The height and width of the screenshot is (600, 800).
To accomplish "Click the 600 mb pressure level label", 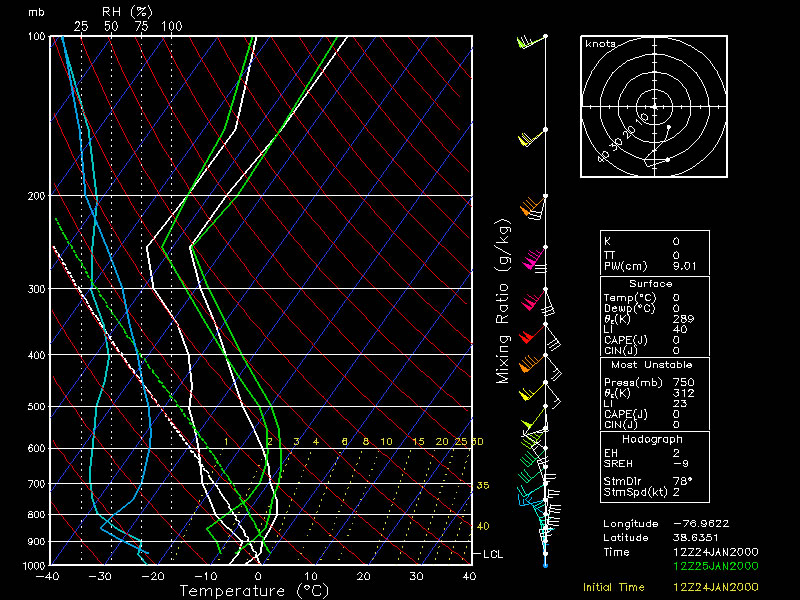I will pyautogui.click(x=36, y=449).
